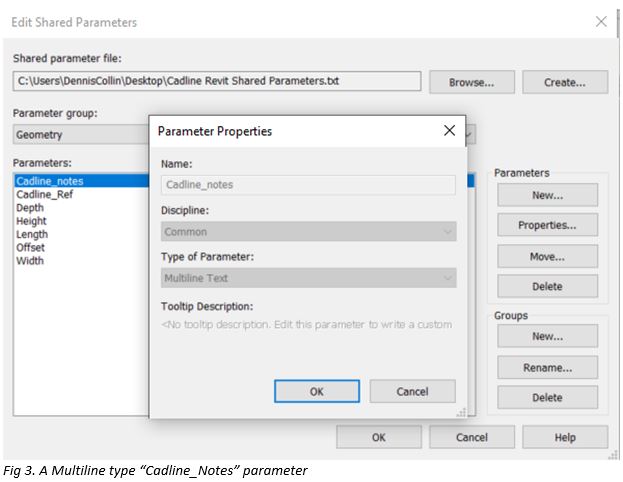Click Cancel in Edit Shared Parameters window
Viewport: 623px width, 482px height.
coord(472,437)
